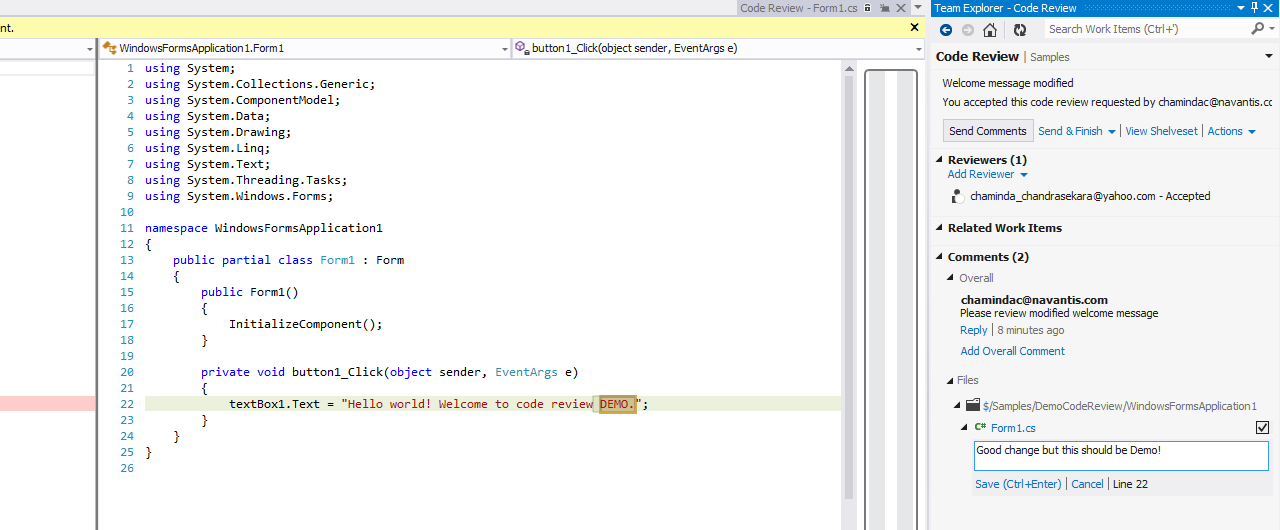This screenshot has width=1280, height=530.
Task: Click Save (Ctrl+Enter) link
Action: [x=1018, y=484]
